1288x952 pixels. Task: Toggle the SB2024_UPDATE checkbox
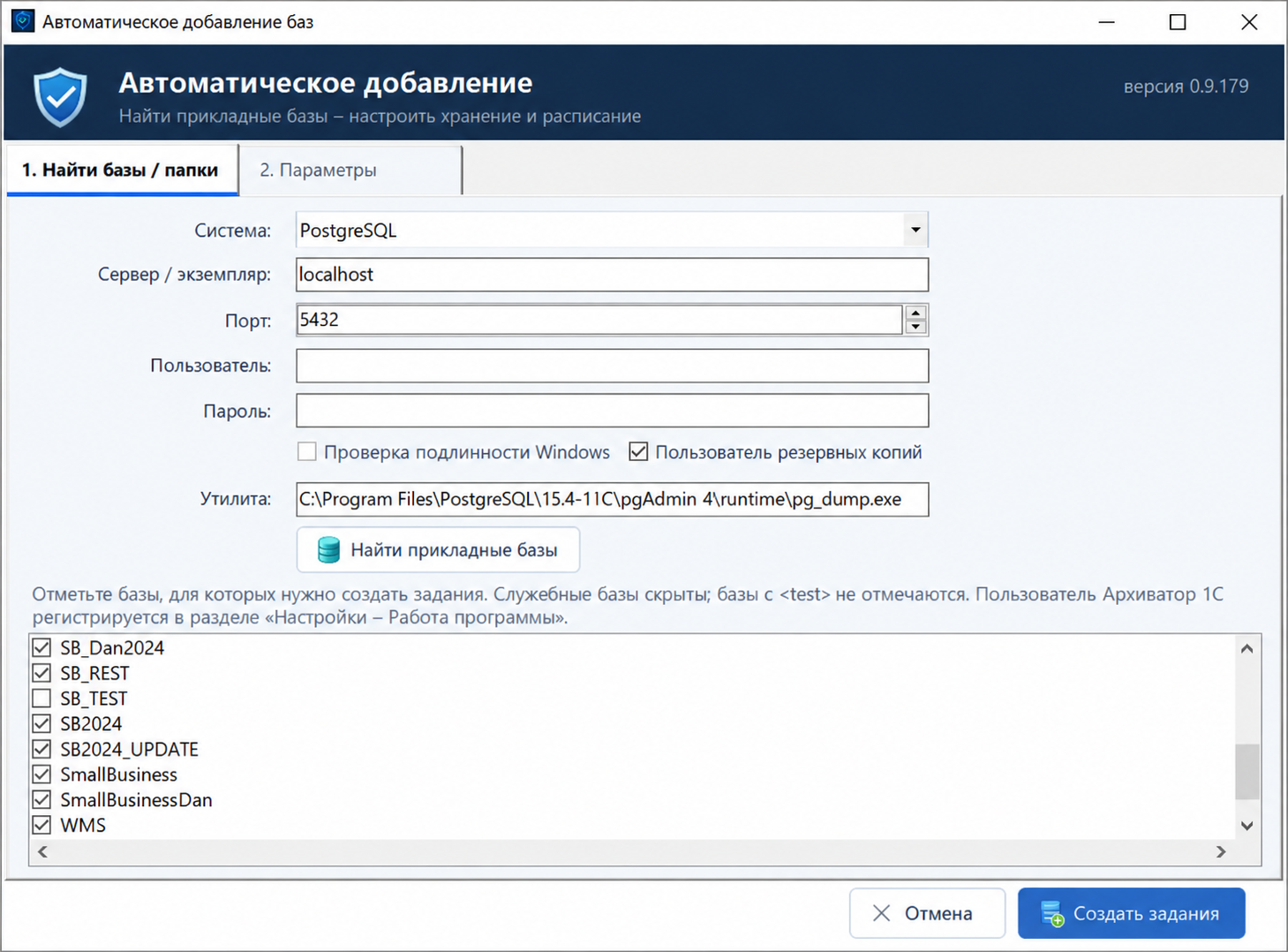41,750
